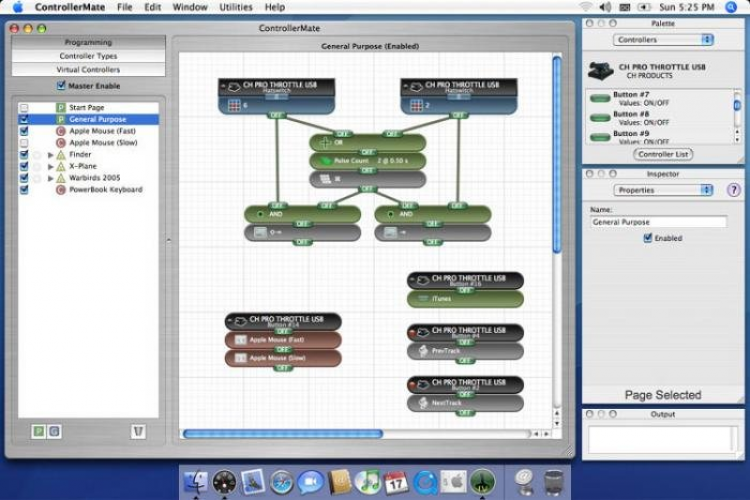The width and height of the screenshot is (750, 500).
Task: Click the Name field containing General Purpose
Action: (x=658, y=222)
